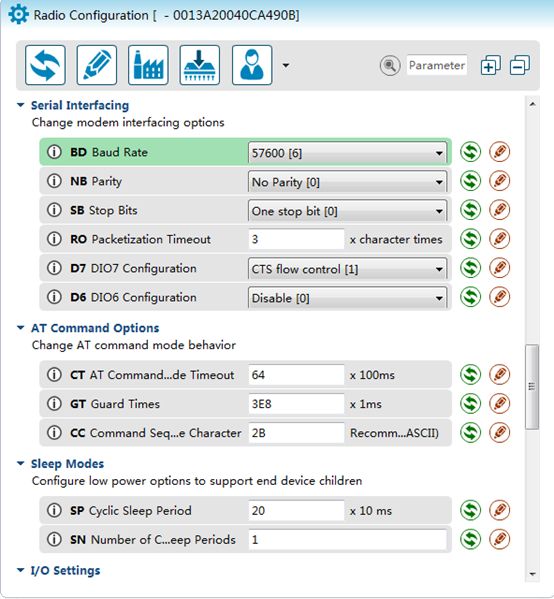
Task: Collapse the Serial Interfacing section
Action: (x=21, y=105)
